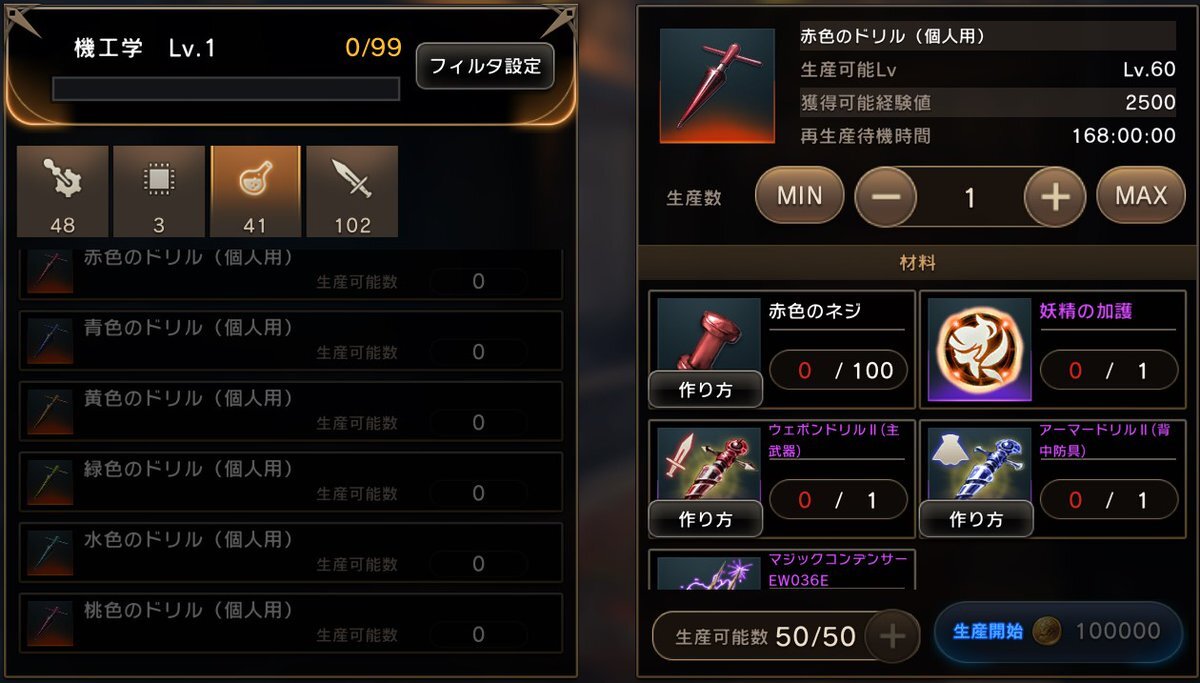The height and width of the screenshot is (683, 1200).
Task: Start production with 生産開始 button
Action: tap(1058, 631)
